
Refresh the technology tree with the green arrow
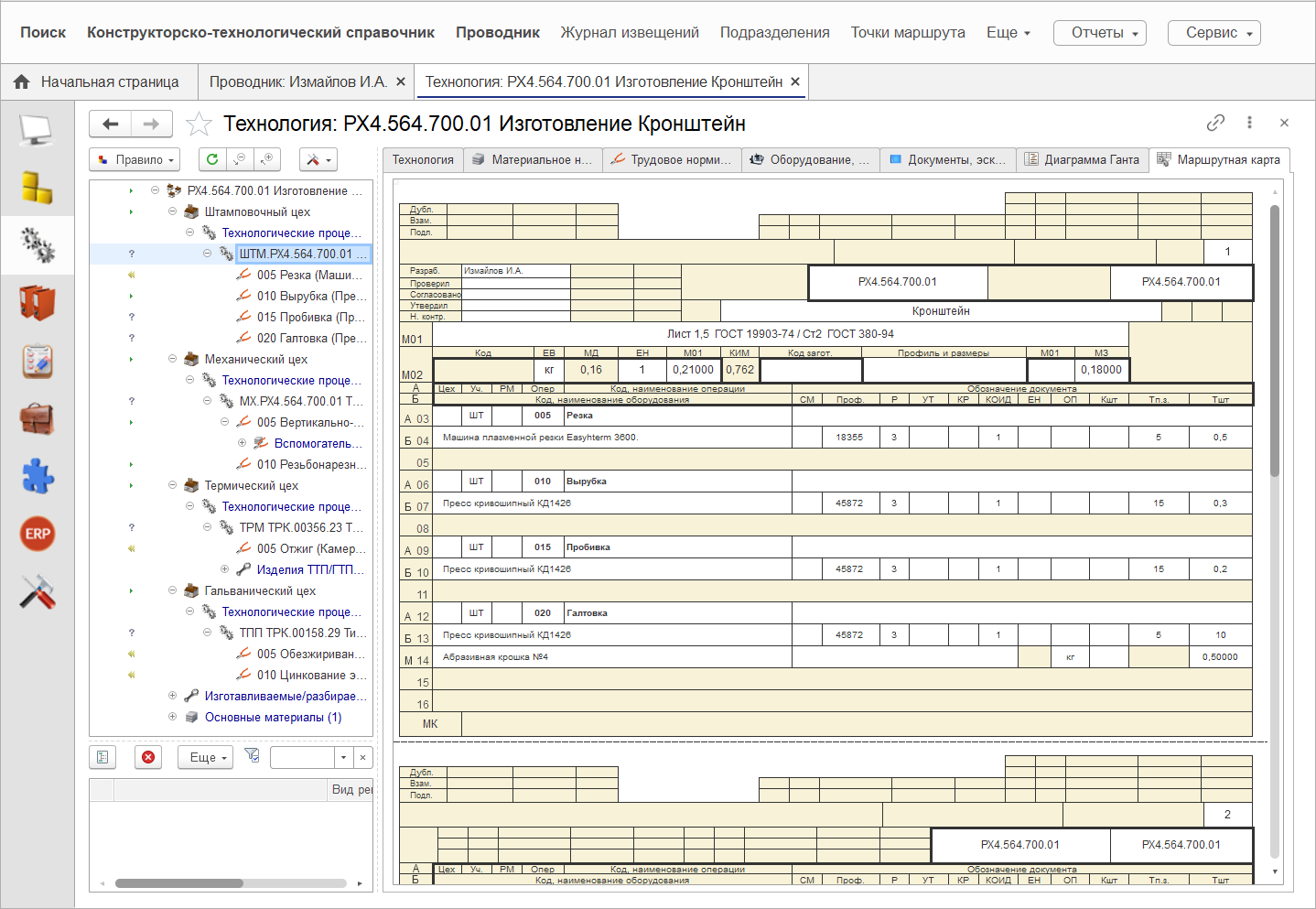click(x=212, y=159)
